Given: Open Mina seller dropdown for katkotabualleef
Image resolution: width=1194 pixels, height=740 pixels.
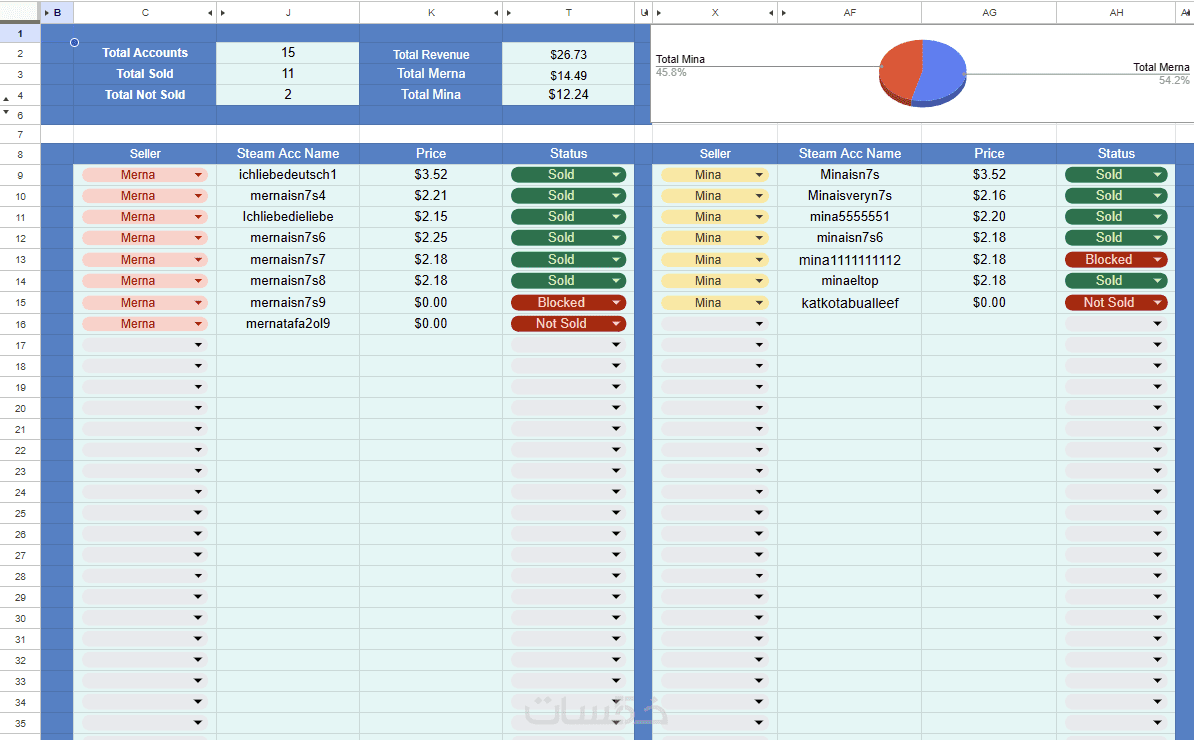Looking at the screenshot, I should 759,303.
